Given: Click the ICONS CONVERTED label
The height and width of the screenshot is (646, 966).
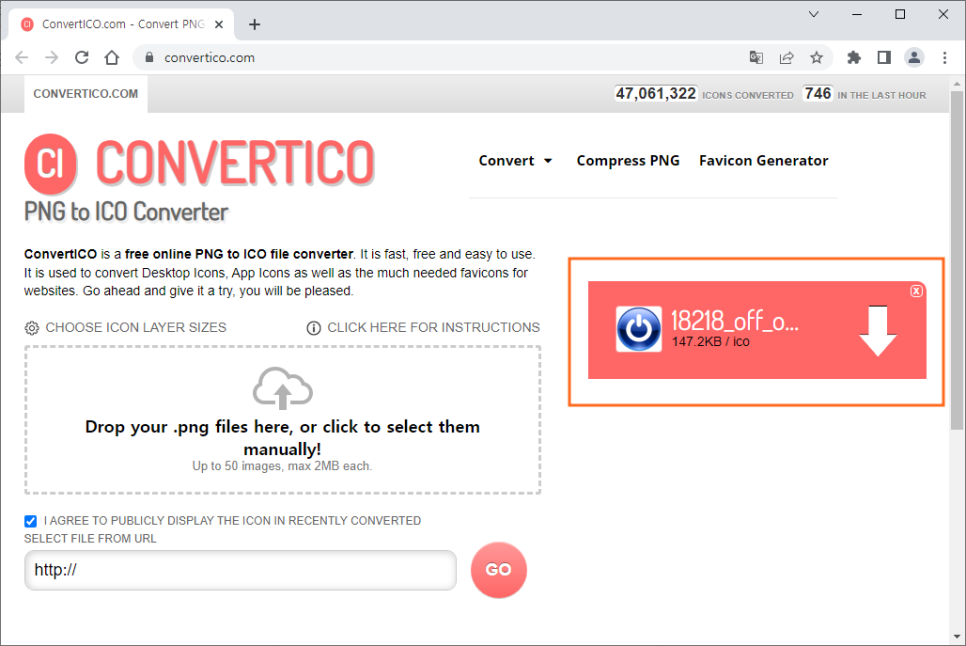Looking at the screenshot, I should pos(748,95).
